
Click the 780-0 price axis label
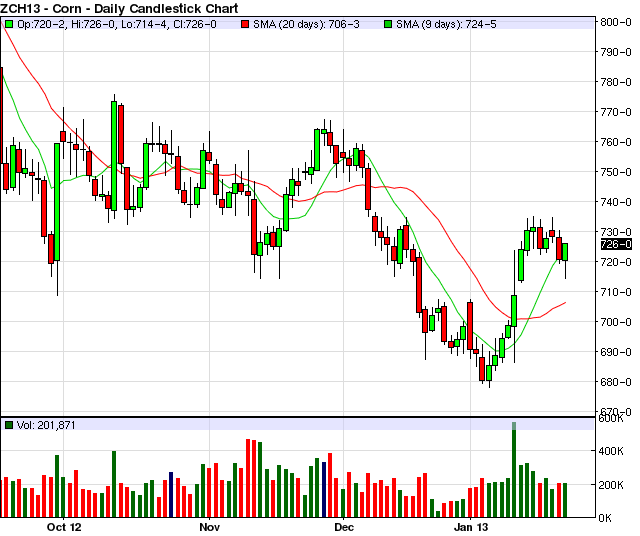tap(616, 82)
